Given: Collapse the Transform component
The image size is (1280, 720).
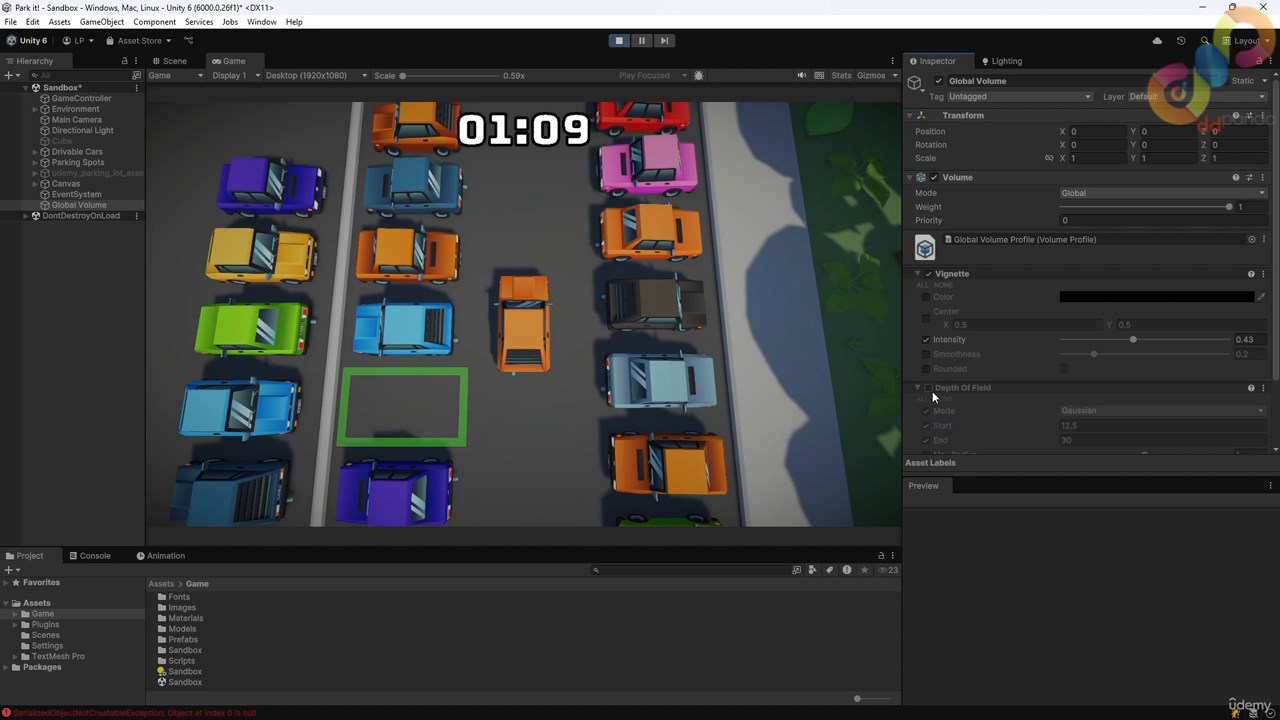Looking at the screenshot, I should (x=911, y=116).
